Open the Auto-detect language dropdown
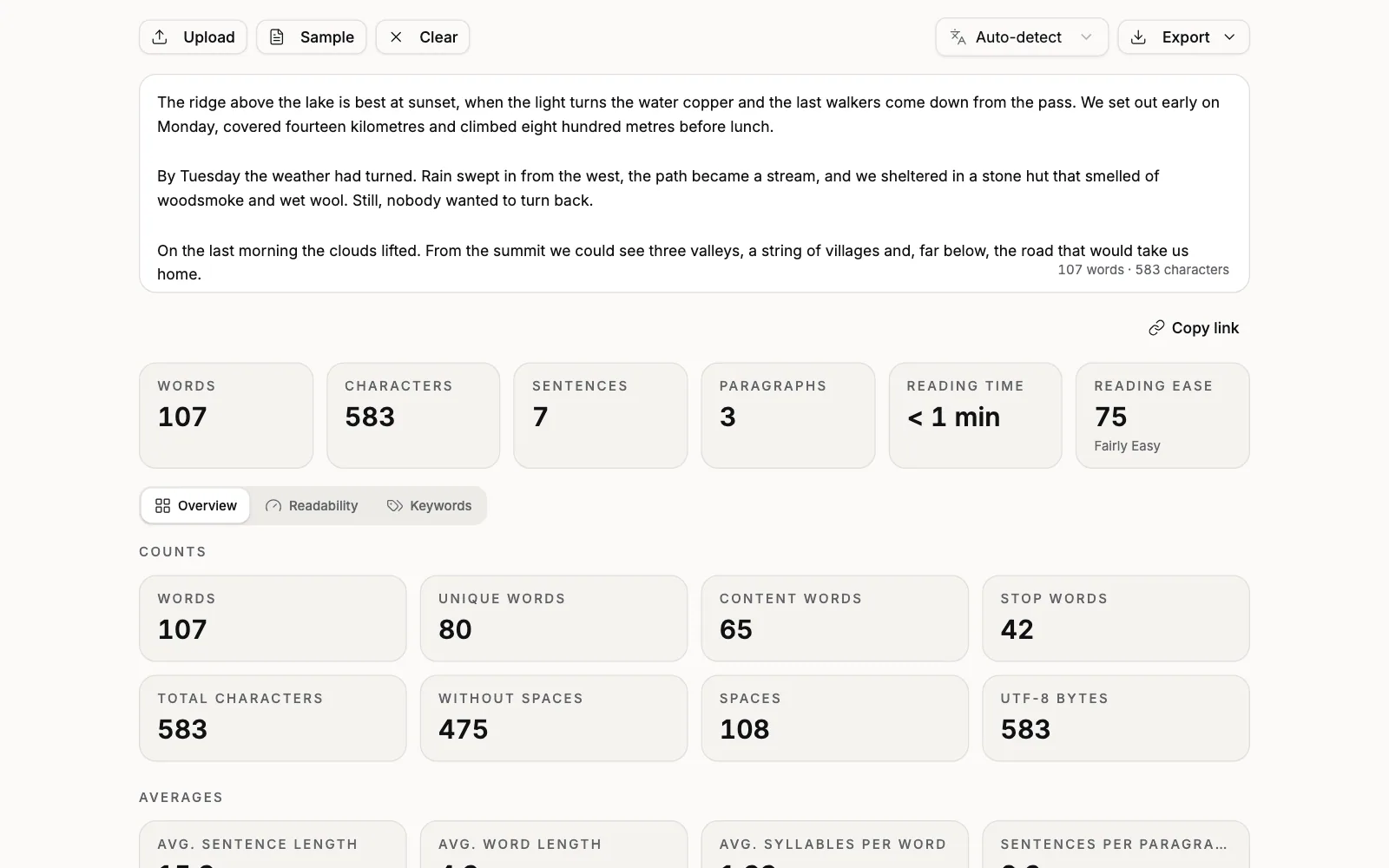 tap(1022, 37)
